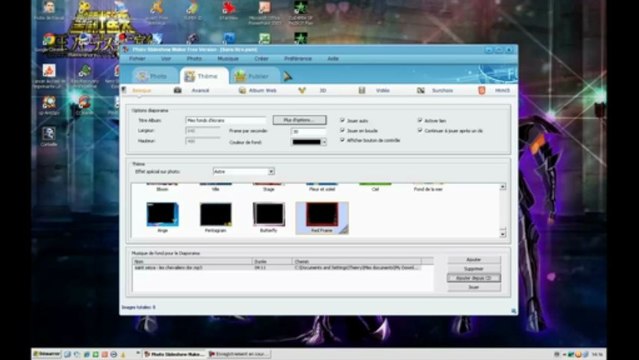Open the Musique menu
The width and height of the screenshot is (639, 360).
click(228, 59)
